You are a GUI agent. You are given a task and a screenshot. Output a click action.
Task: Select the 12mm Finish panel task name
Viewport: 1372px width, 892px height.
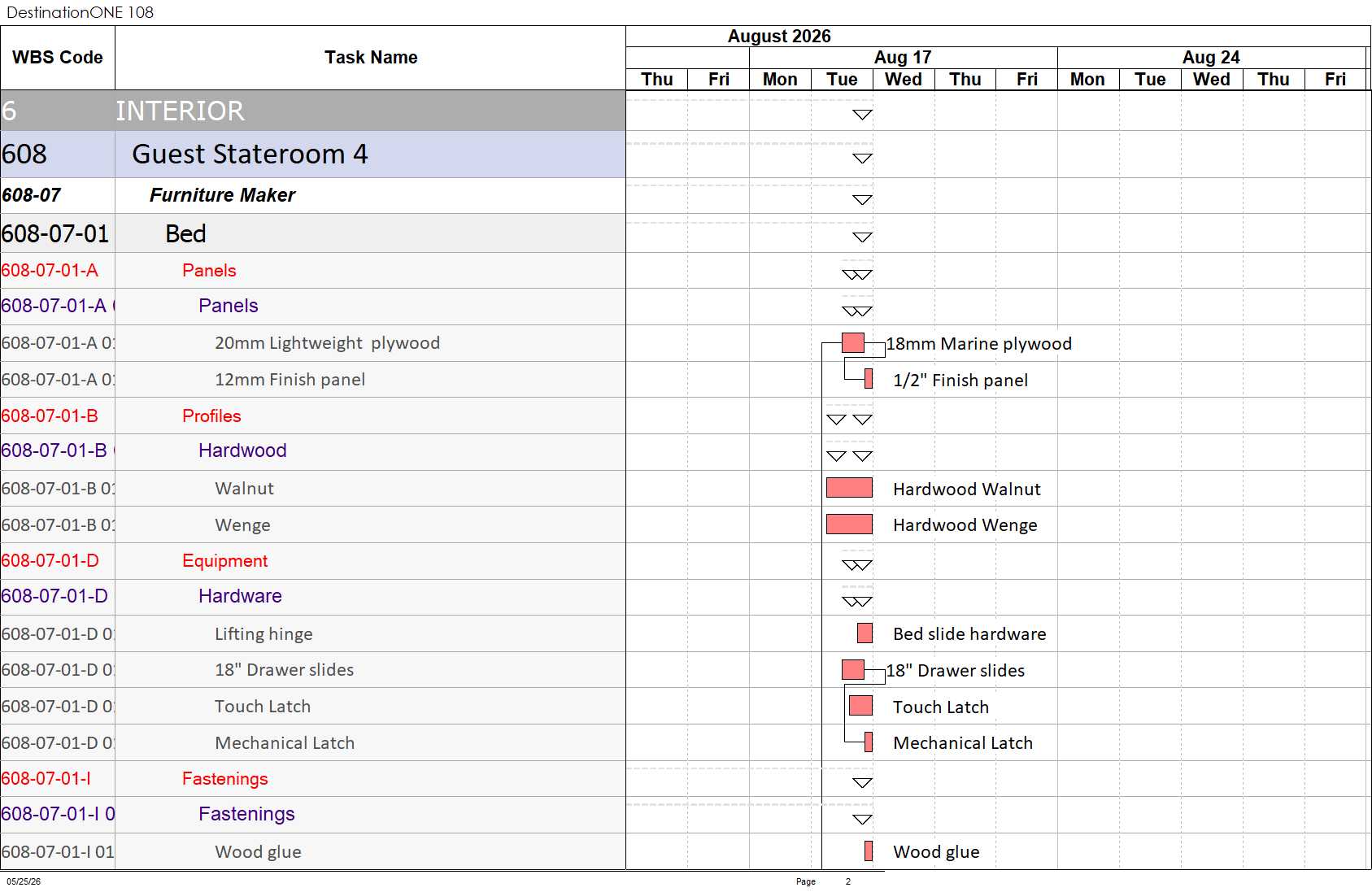click(290, 380)
